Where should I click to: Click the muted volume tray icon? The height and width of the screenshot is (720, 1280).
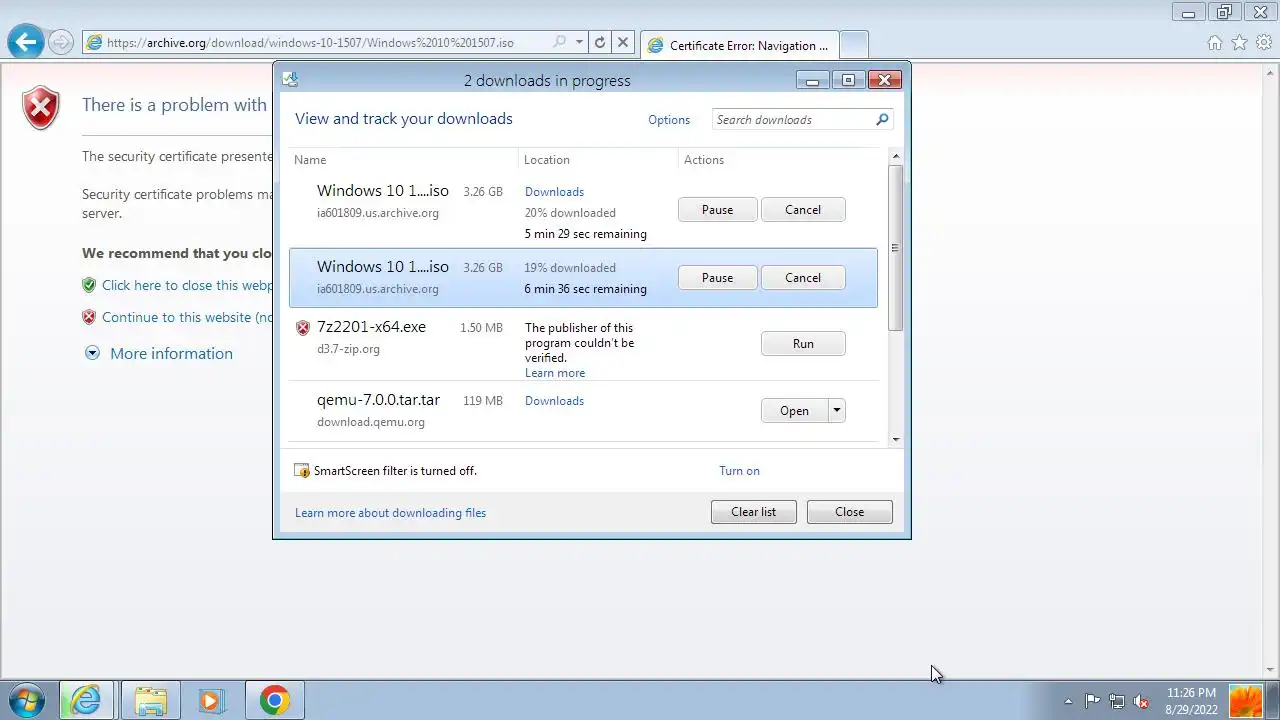[x=1141, y=701]
